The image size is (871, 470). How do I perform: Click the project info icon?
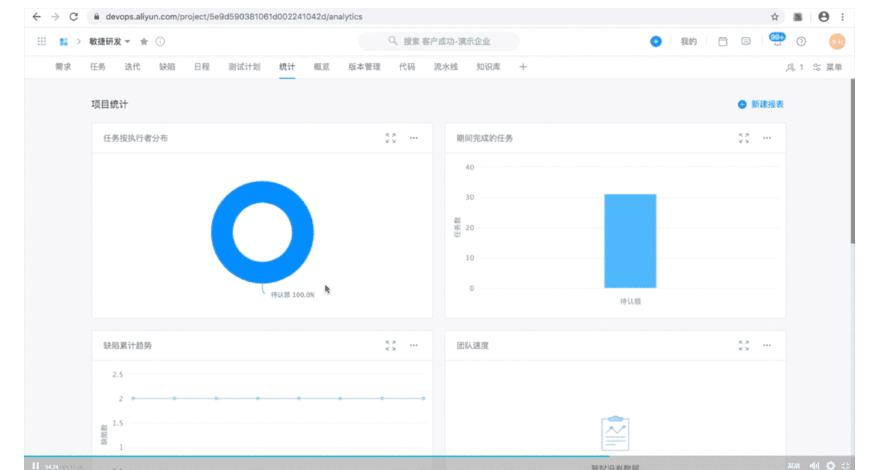[x=160, y=41]
